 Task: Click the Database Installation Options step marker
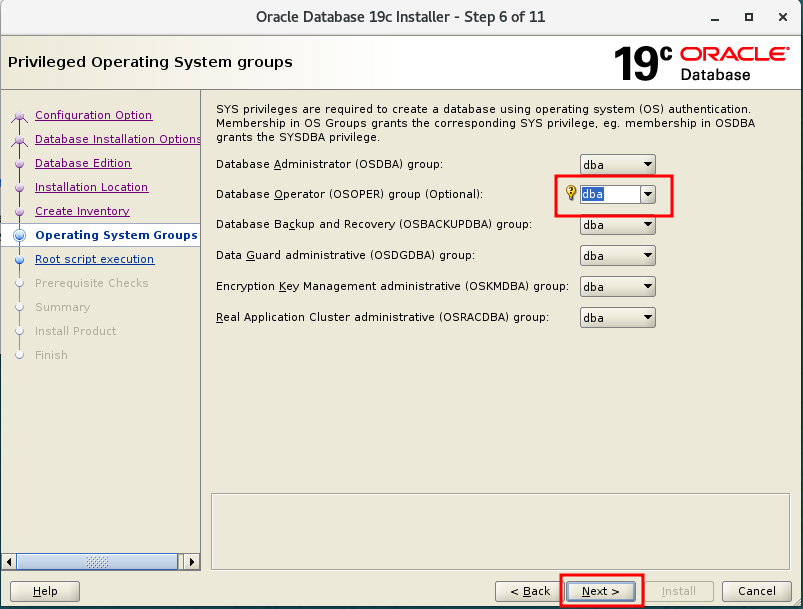click(19, 140)
